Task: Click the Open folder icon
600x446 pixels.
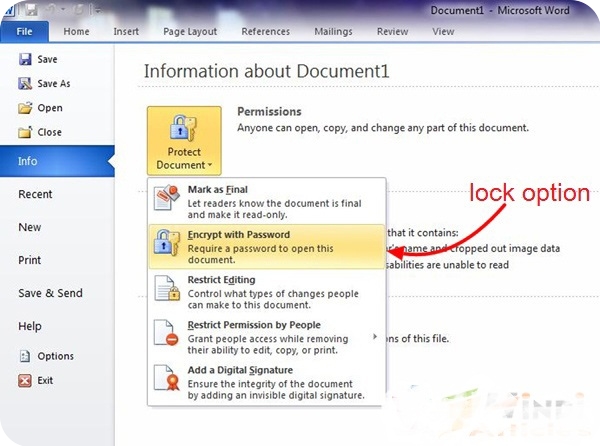Action: click(25, 108)
